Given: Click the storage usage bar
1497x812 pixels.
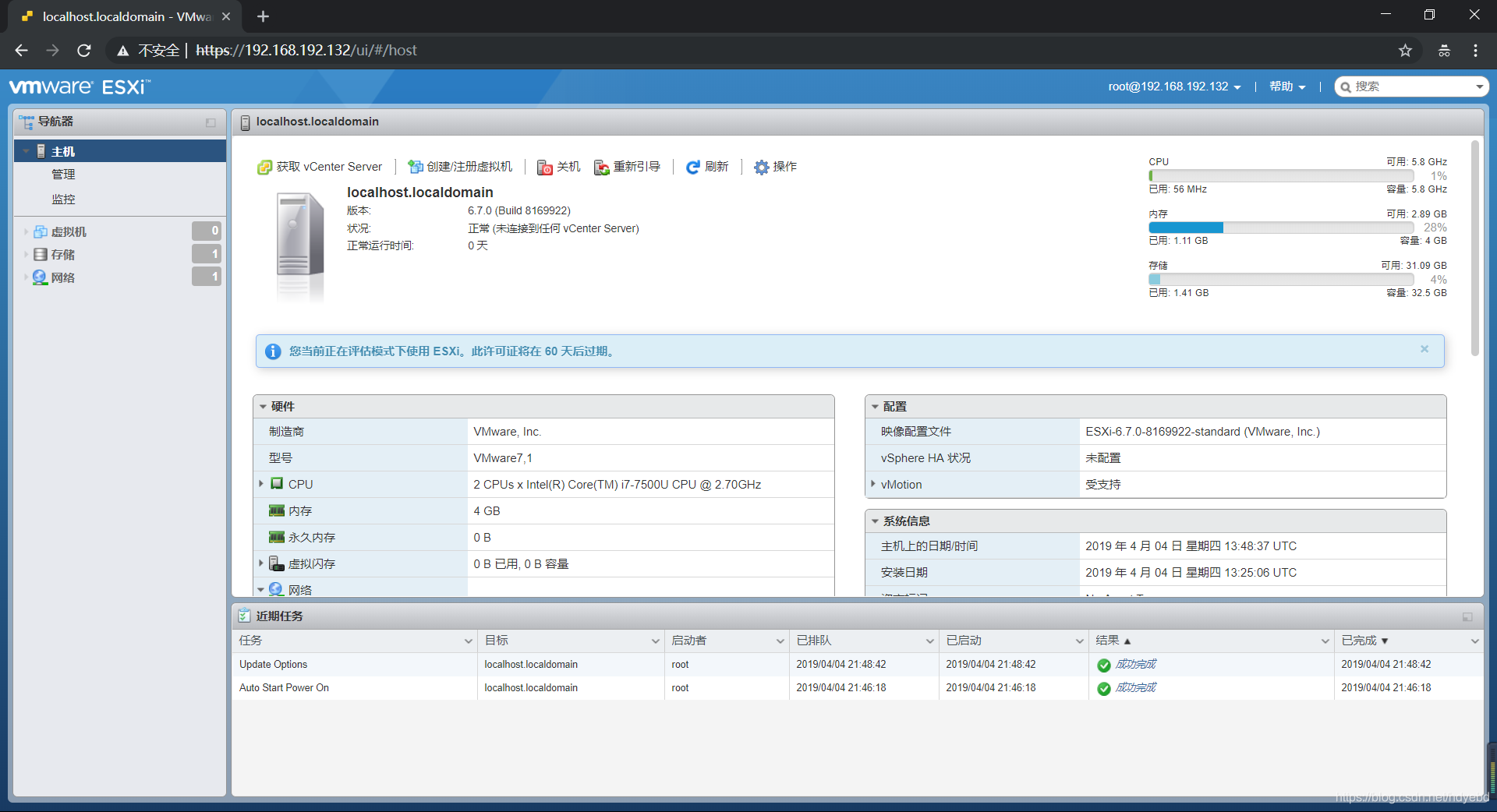Looking at the screenshot, I should [x=1281, y=279].
